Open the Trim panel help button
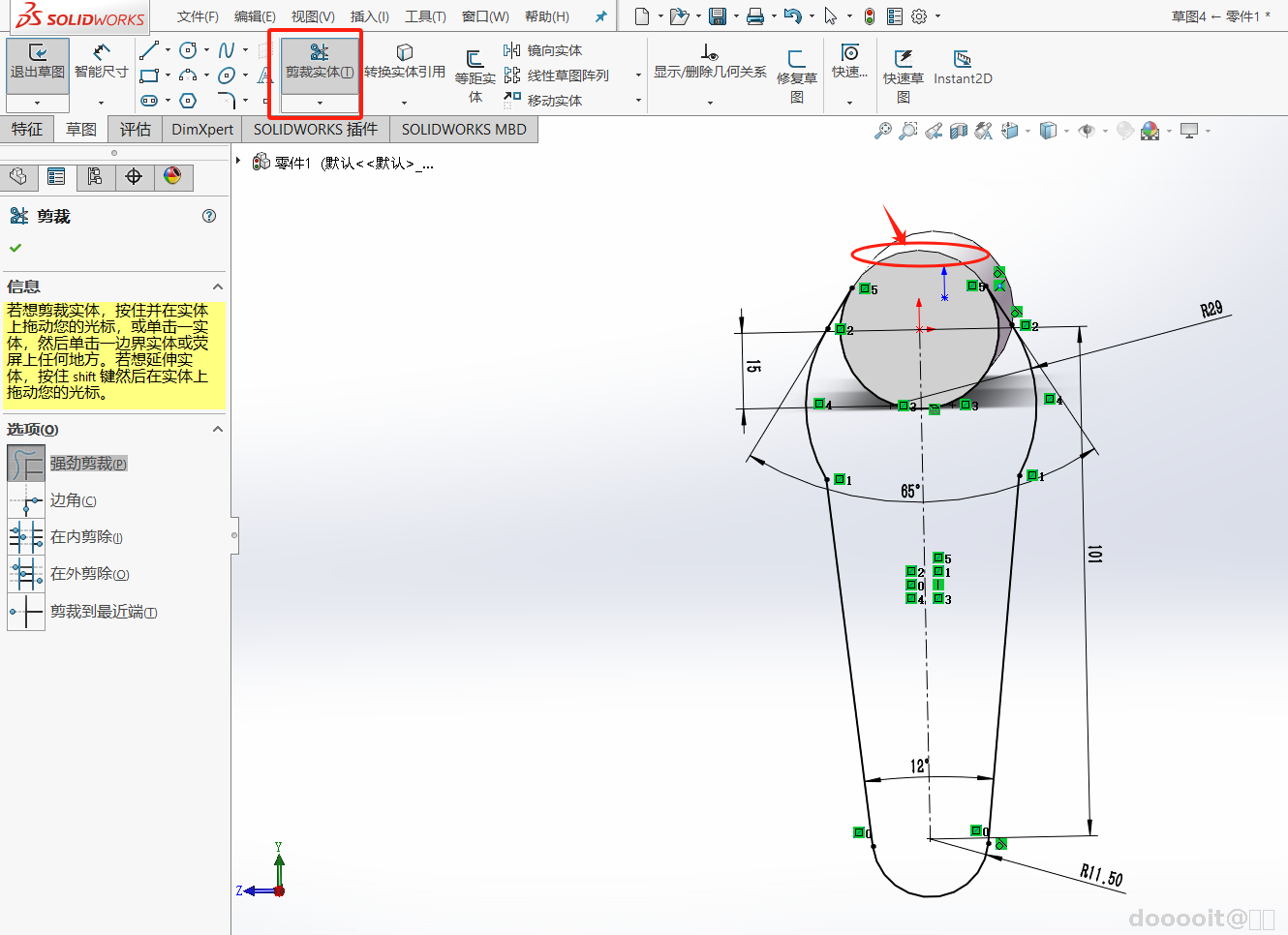 pyautogui.click(x=209, y=216)
